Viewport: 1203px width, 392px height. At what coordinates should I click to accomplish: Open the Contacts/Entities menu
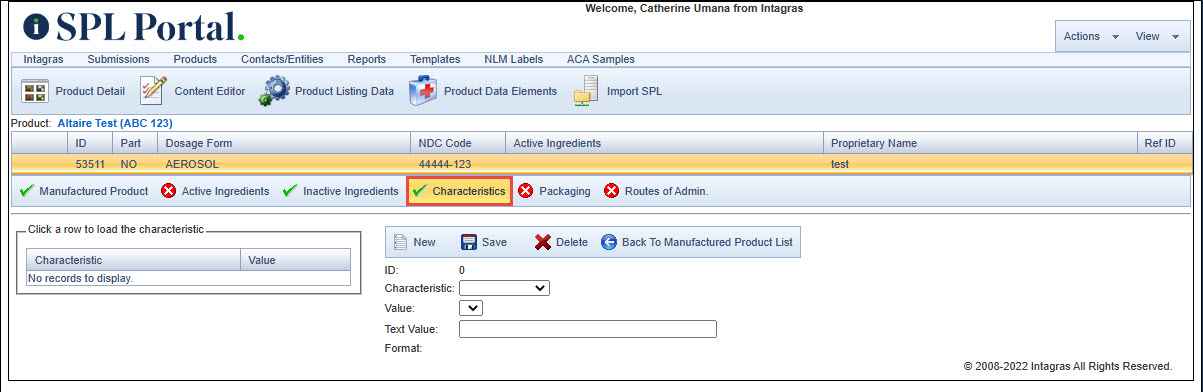282,59
